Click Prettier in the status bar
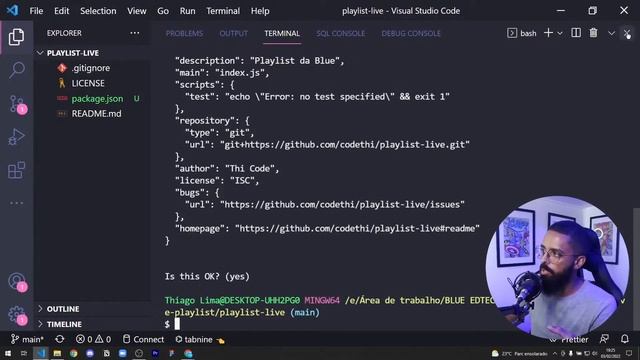Viewport: 640px width, 360px height. (x=570, y=339)
